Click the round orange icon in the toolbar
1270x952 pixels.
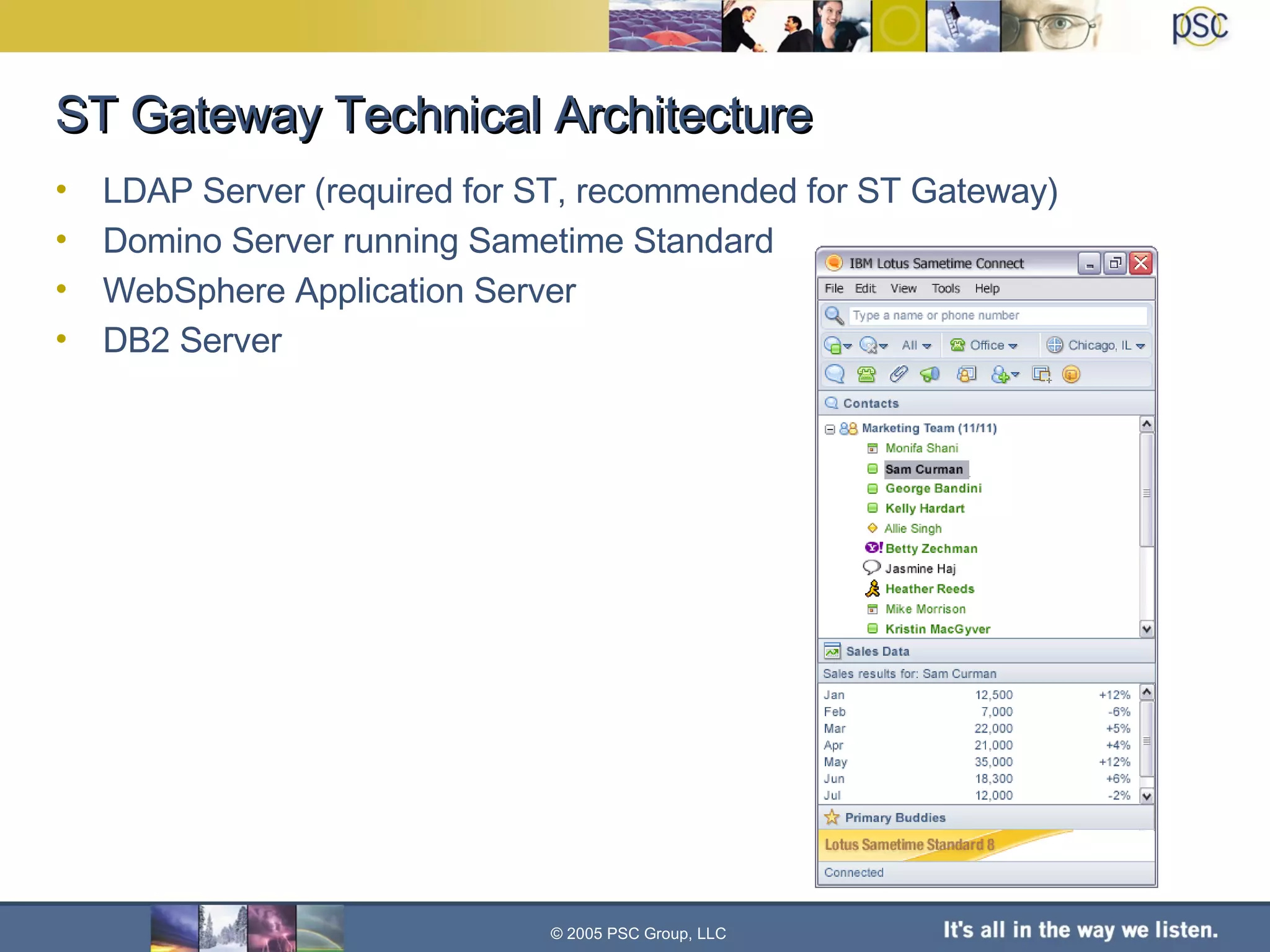[1071, 374]
